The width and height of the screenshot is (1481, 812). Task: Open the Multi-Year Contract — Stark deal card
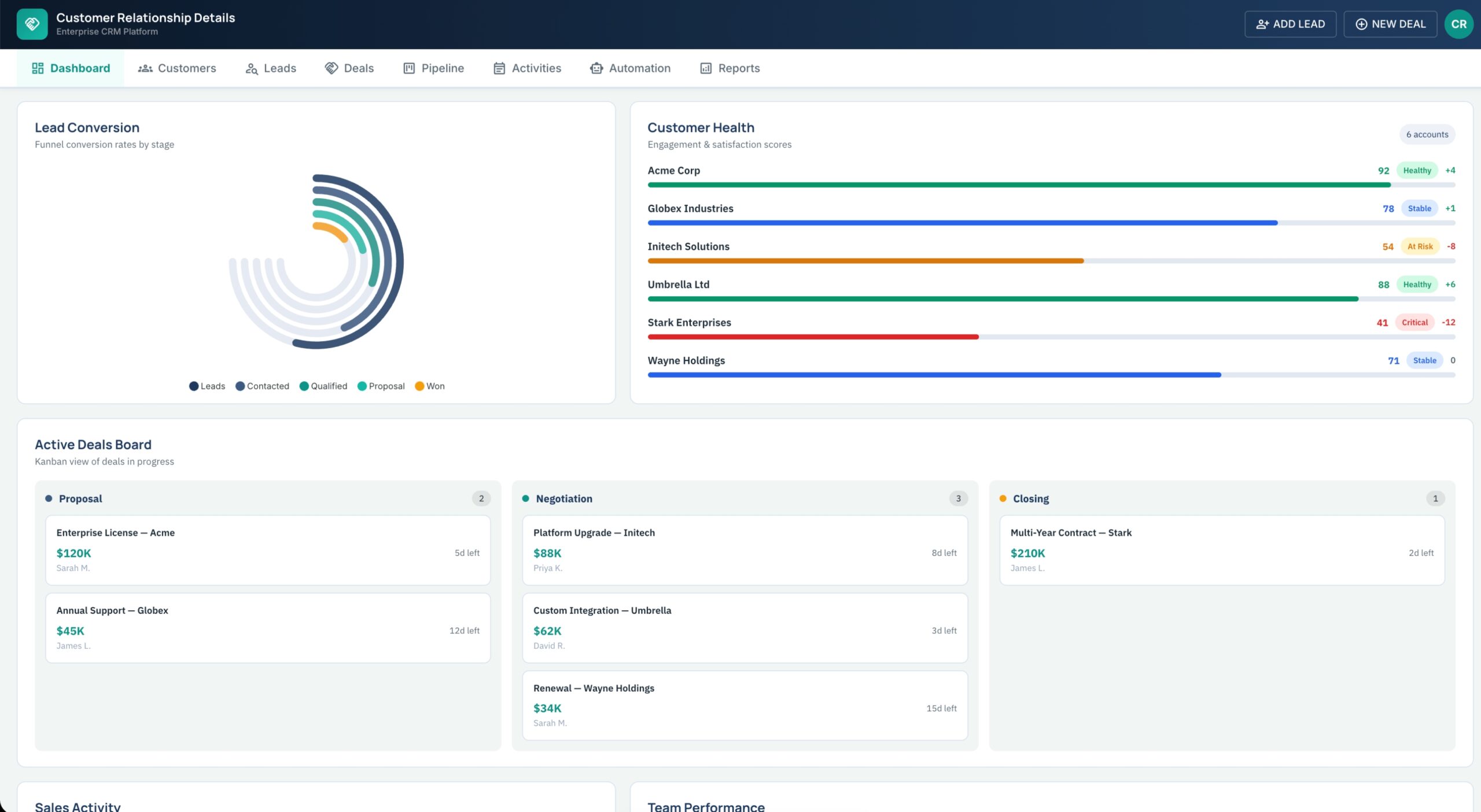click(x=1222, y=550)
